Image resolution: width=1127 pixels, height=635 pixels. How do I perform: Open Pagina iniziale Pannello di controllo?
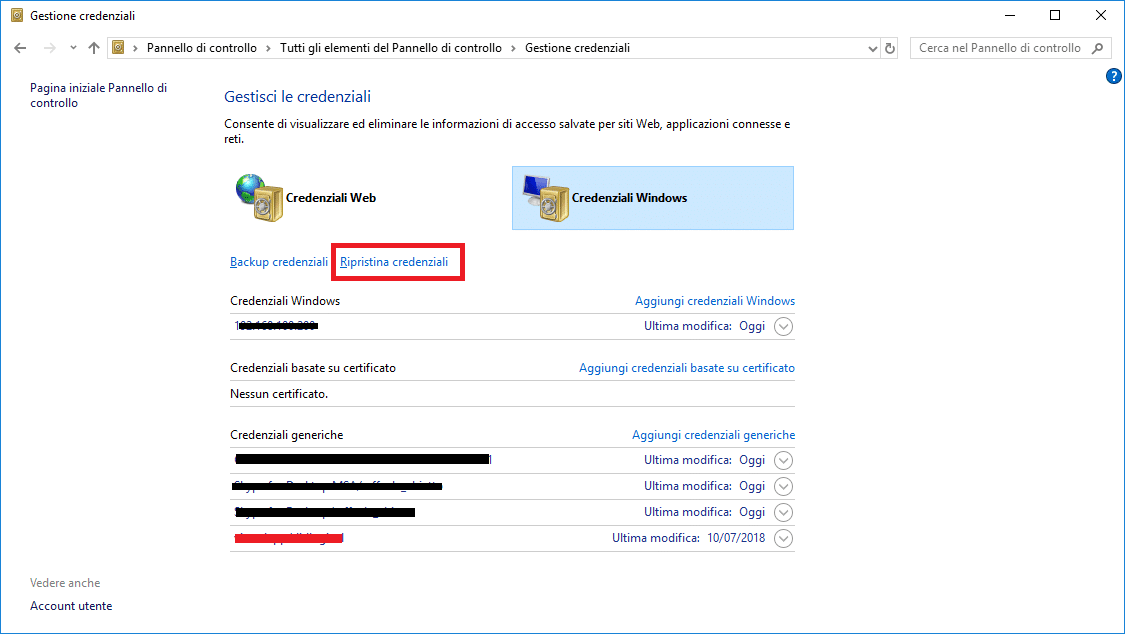pyautogui.click(x=98, y=95)
